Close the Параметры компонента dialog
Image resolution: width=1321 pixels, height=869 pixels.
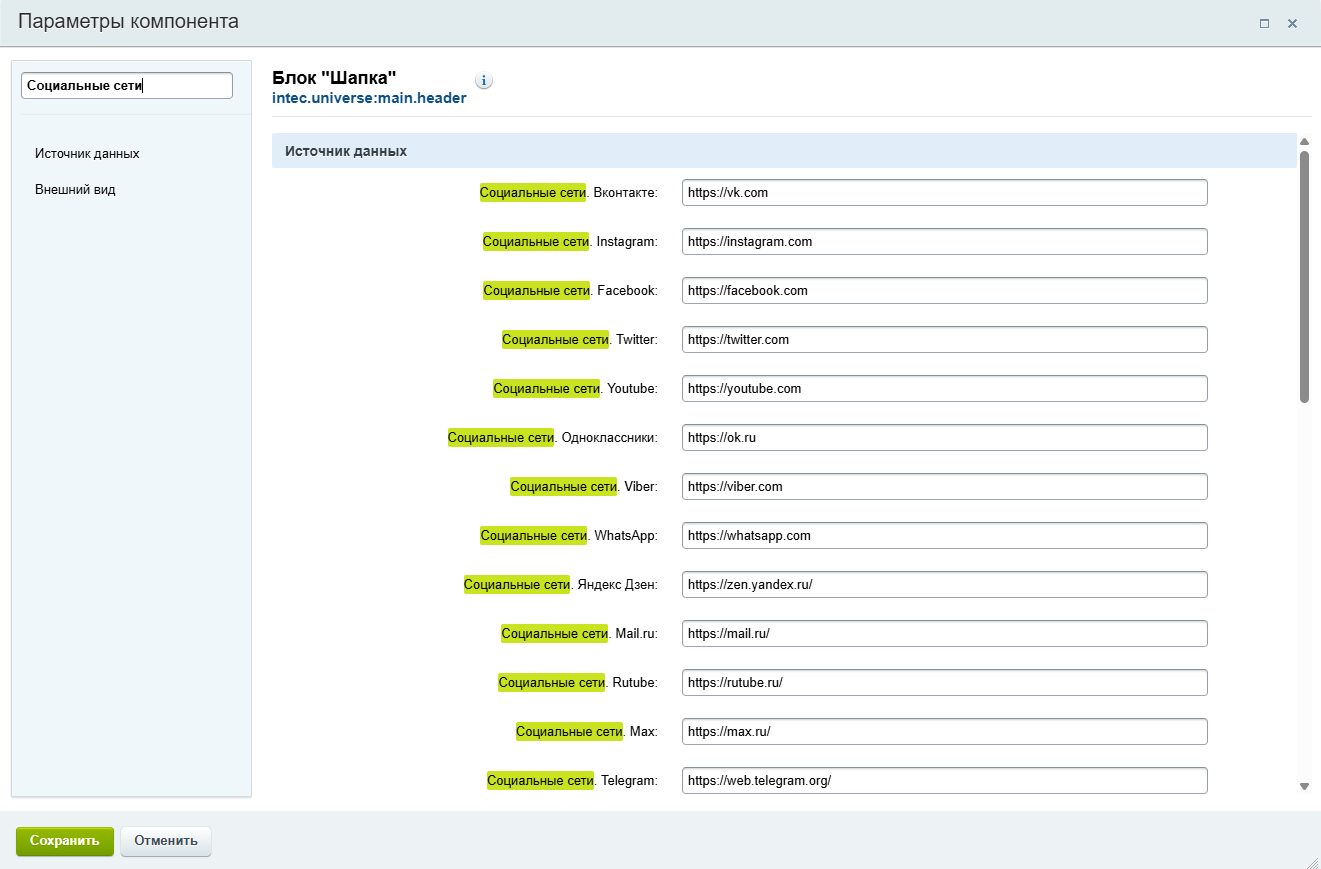pyautogui.click(x=1292, y=23)
